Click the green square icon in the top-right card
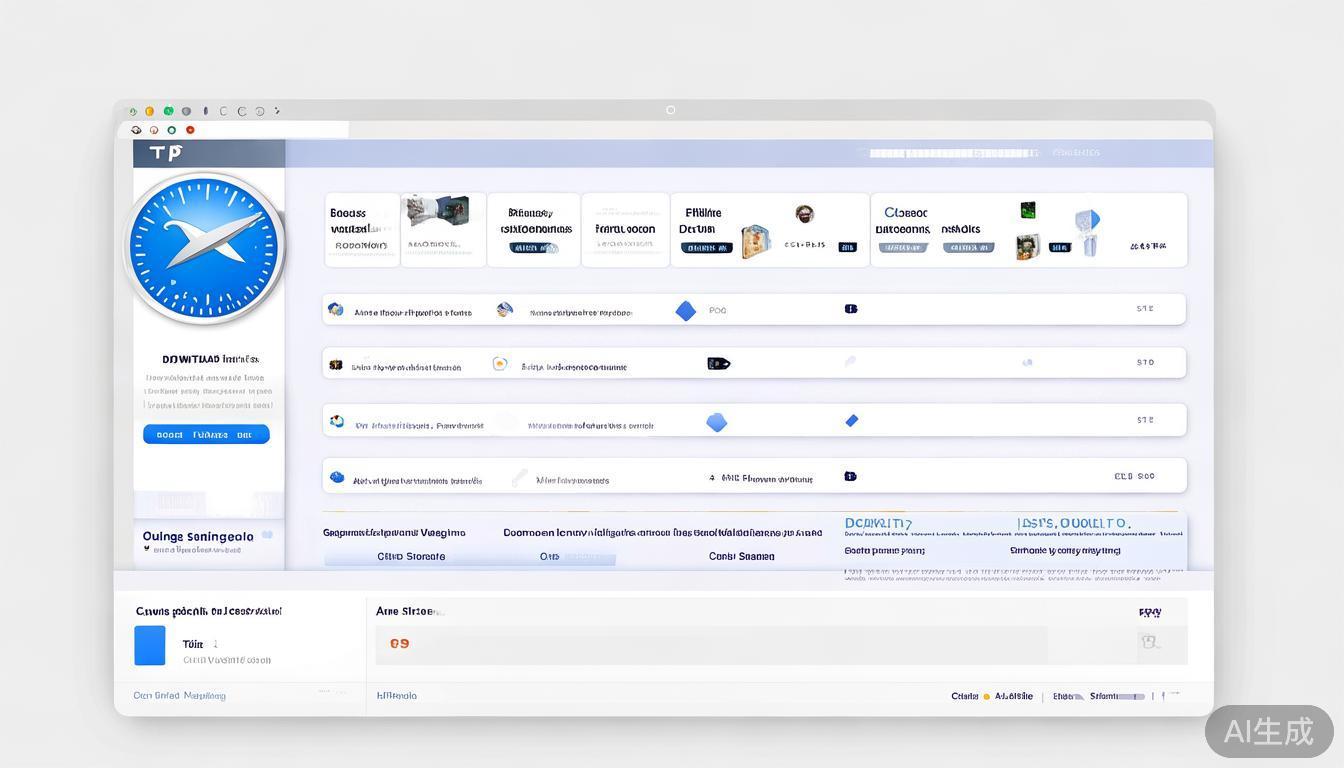Image resolution: width=1344 pixels, height=768 pixels. pos(1027,210)
